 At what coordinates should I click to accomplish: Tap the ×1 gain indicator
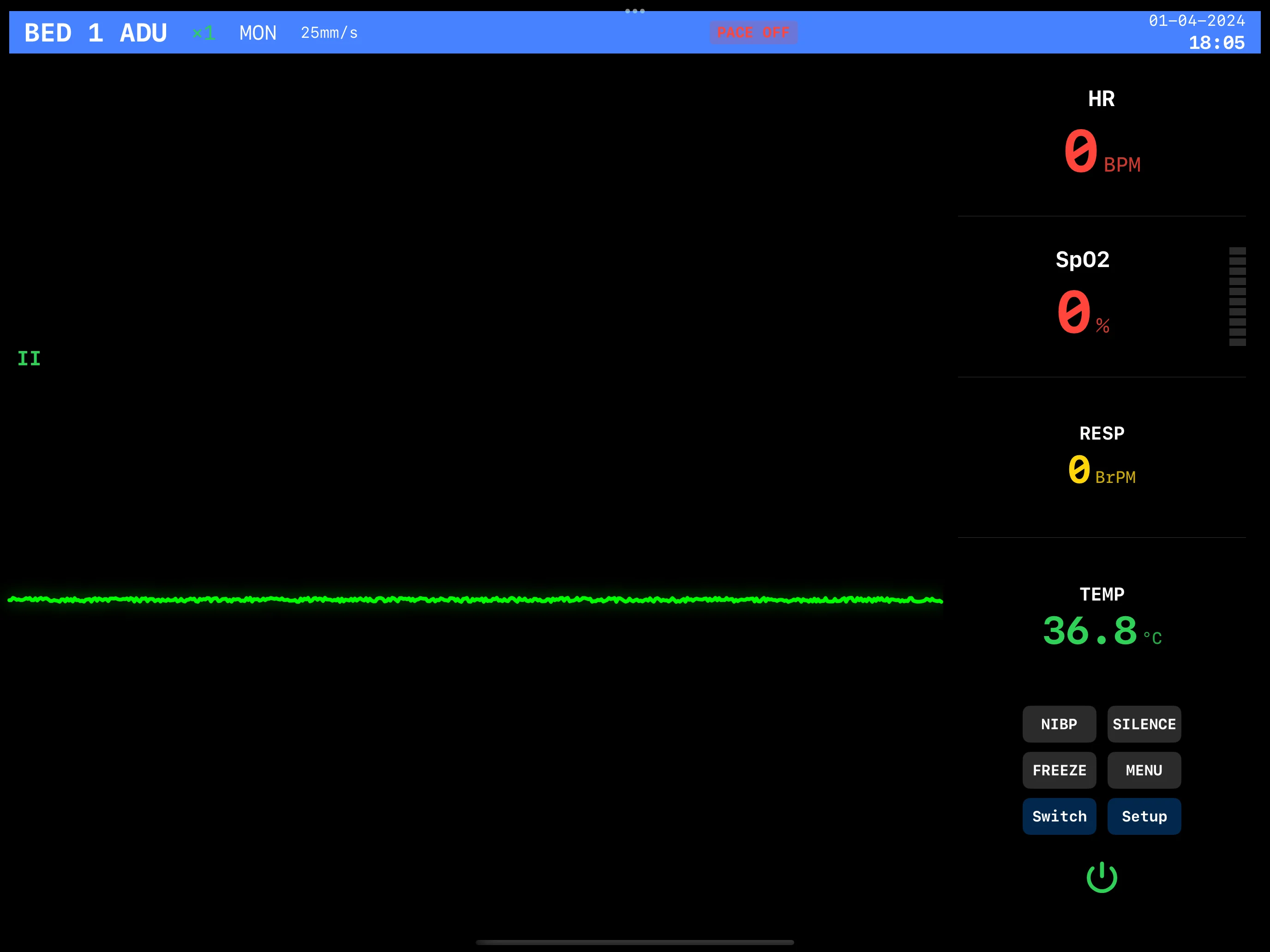[x=204, y=33]
